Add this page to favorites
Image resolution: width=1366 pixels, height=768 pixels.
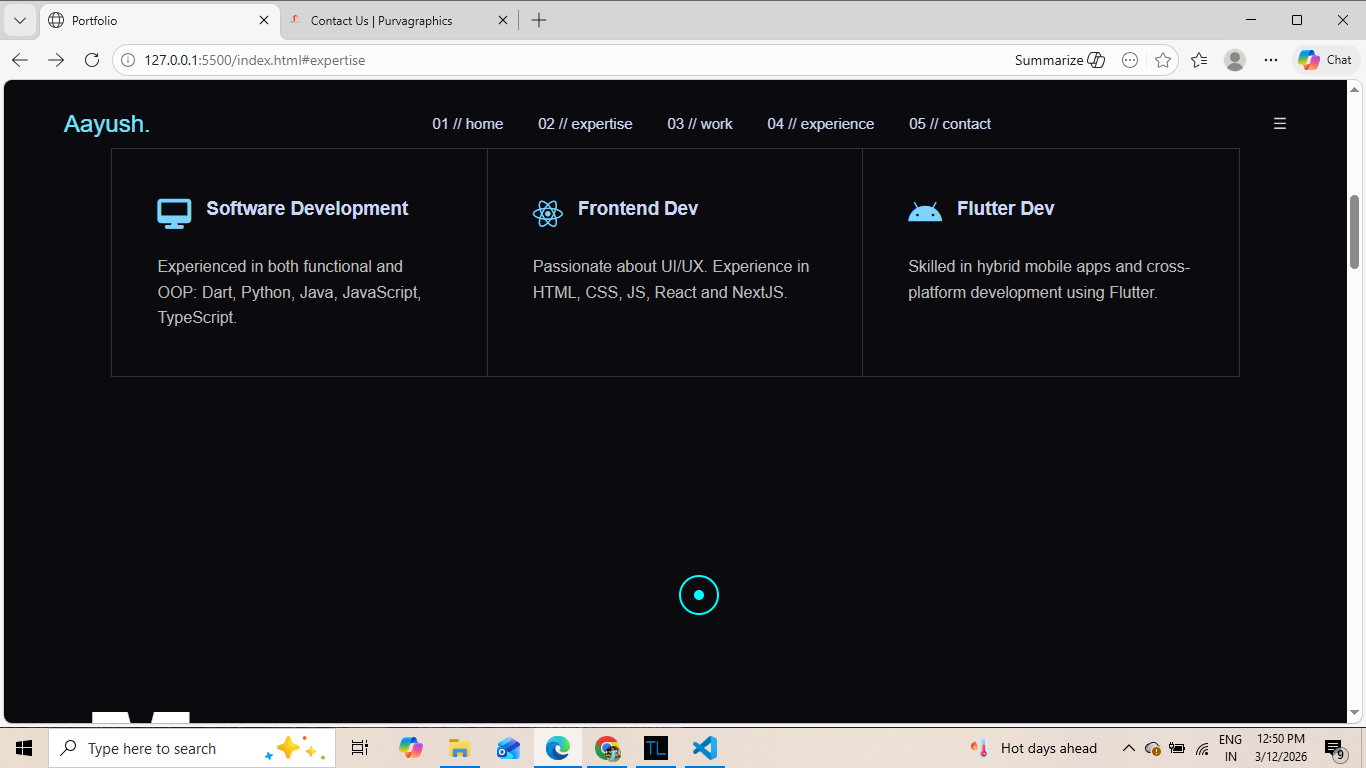tap(1162, 60)
